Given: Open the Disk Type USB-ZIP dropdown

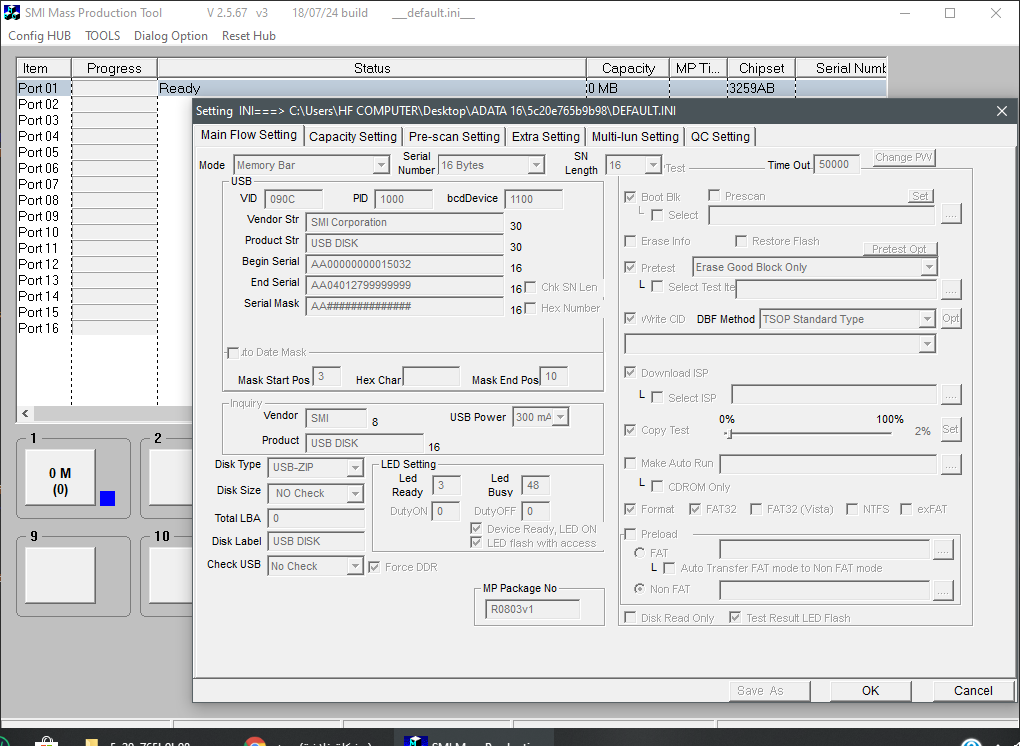Looking at the screenshot, I should click(355, 468).
